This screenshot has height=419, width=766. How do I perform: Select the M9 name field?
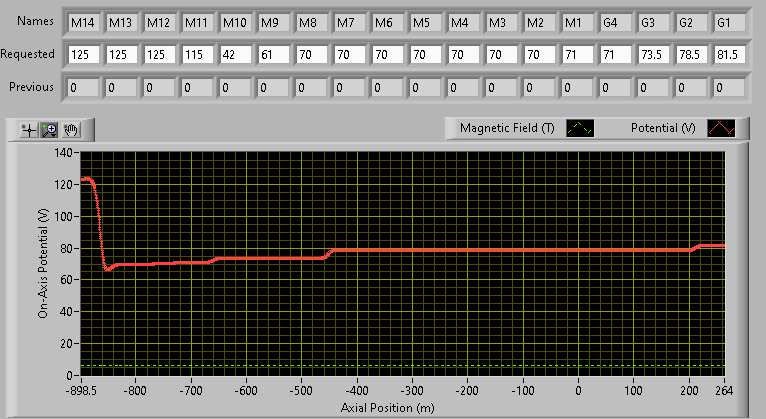(x=274, y=22)
